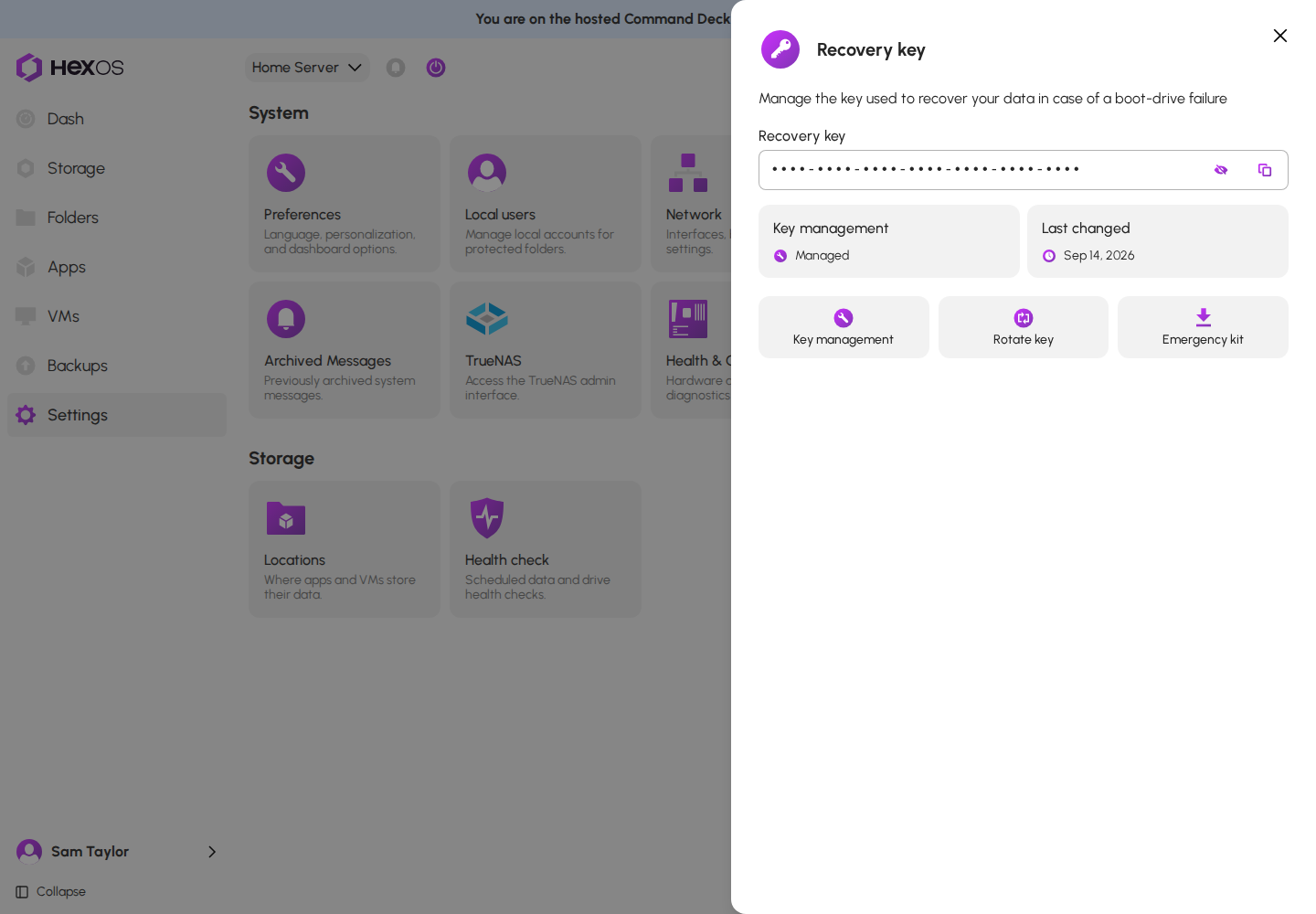Click the hosted Command Deck banner text
The image size is (1316, 914).
click(x=603, y=19)
